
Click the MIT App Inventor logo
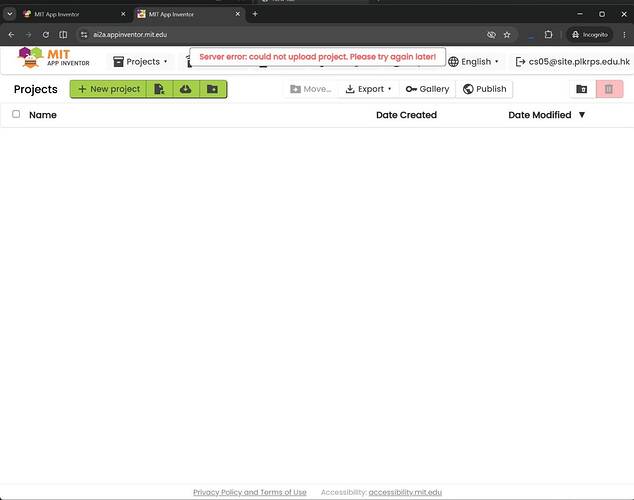pyautogui.click(x=53, y=58)
